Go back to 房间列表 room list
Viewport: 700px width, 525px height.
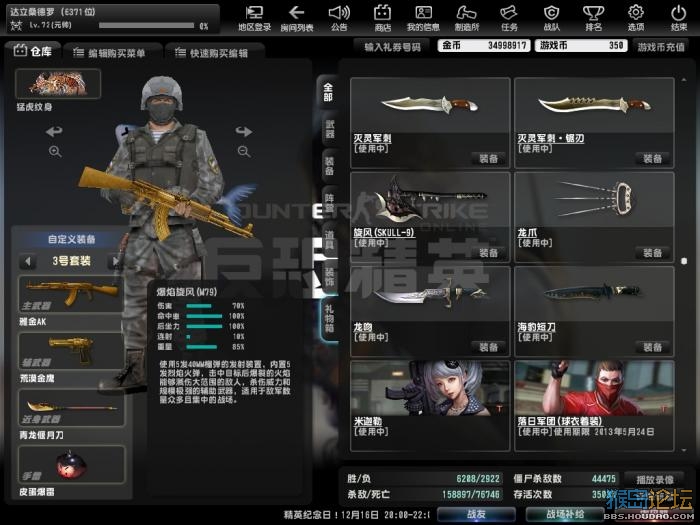(x=297, y=18)
